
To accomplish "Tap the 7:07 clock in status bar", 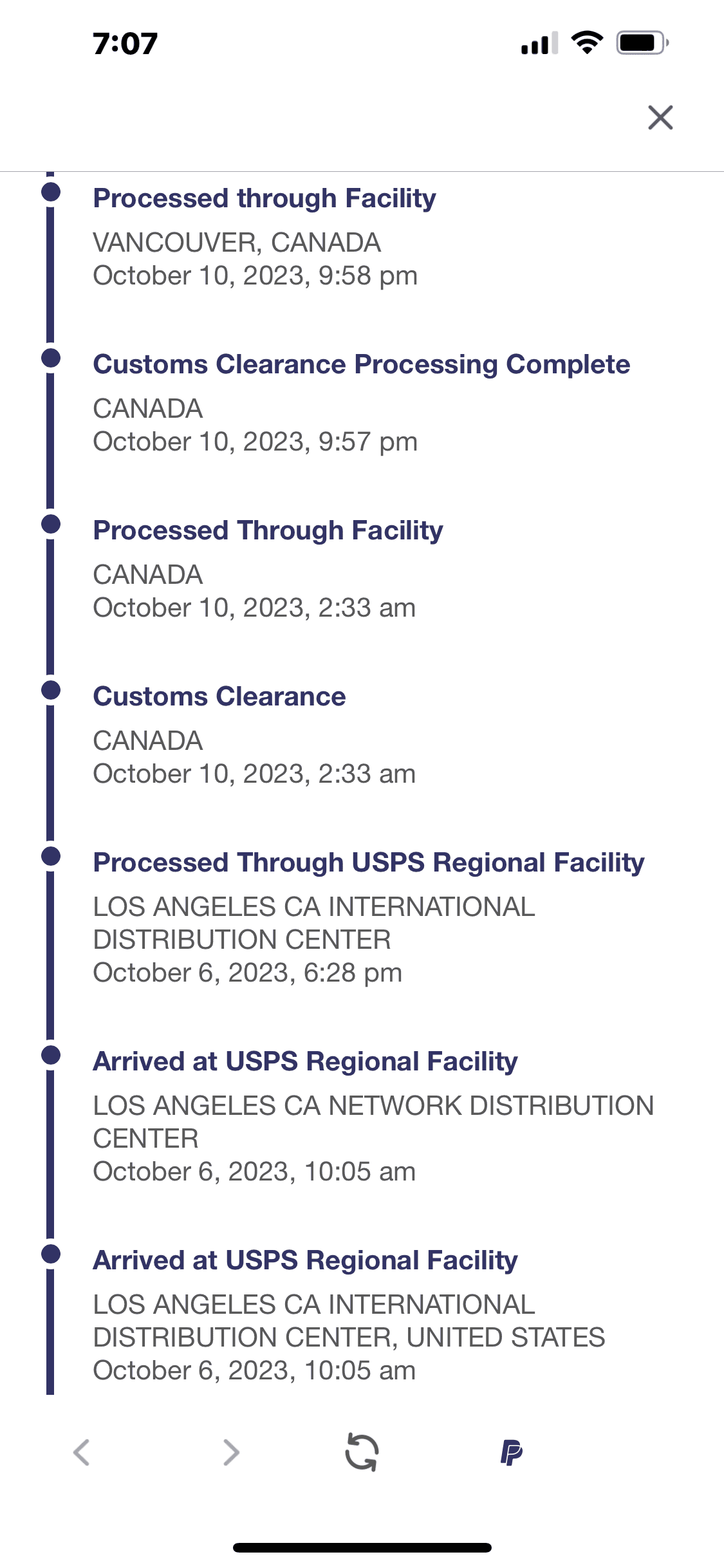I will point(125,44).
